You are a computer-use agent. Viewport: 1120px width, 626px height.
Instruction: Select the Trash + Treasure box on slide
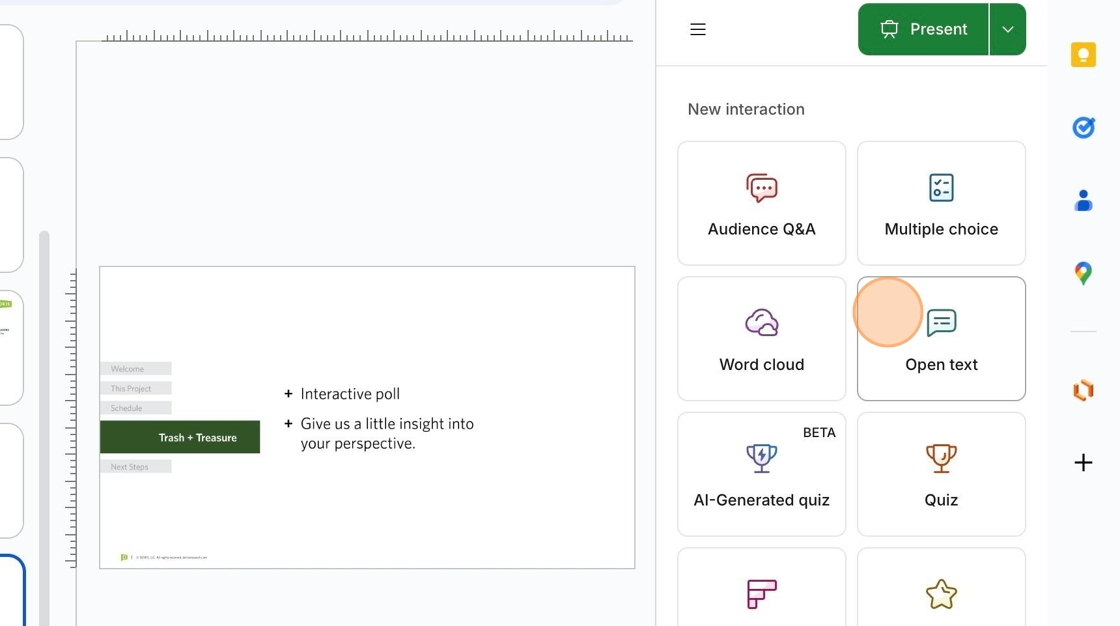(x=180, y=437)
